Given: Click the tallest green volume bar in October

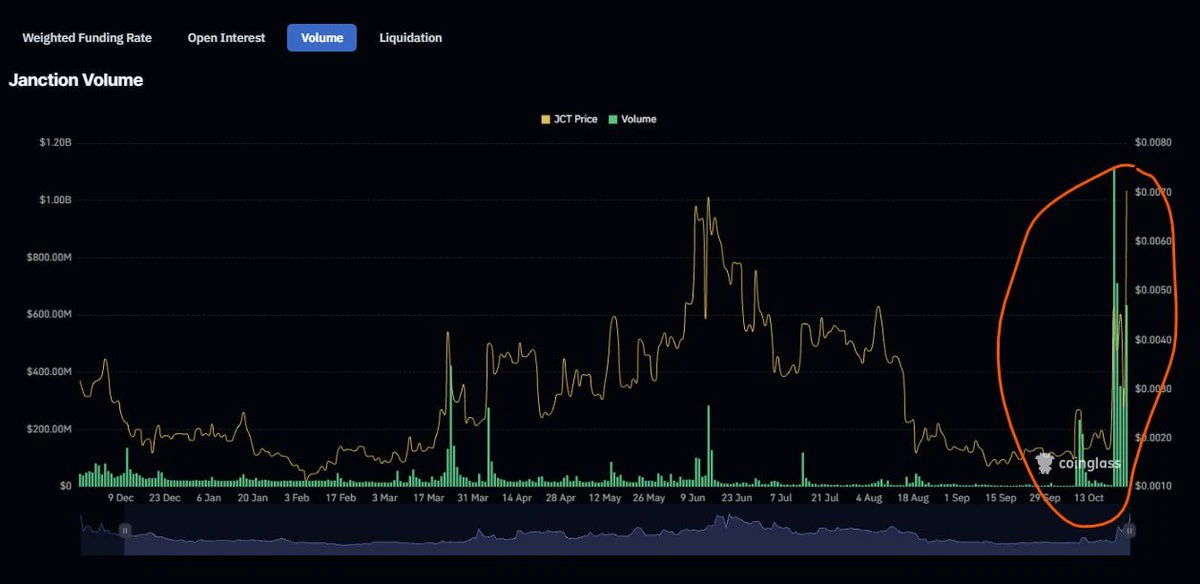Looking at the screenshot, I should (1113, 327).
